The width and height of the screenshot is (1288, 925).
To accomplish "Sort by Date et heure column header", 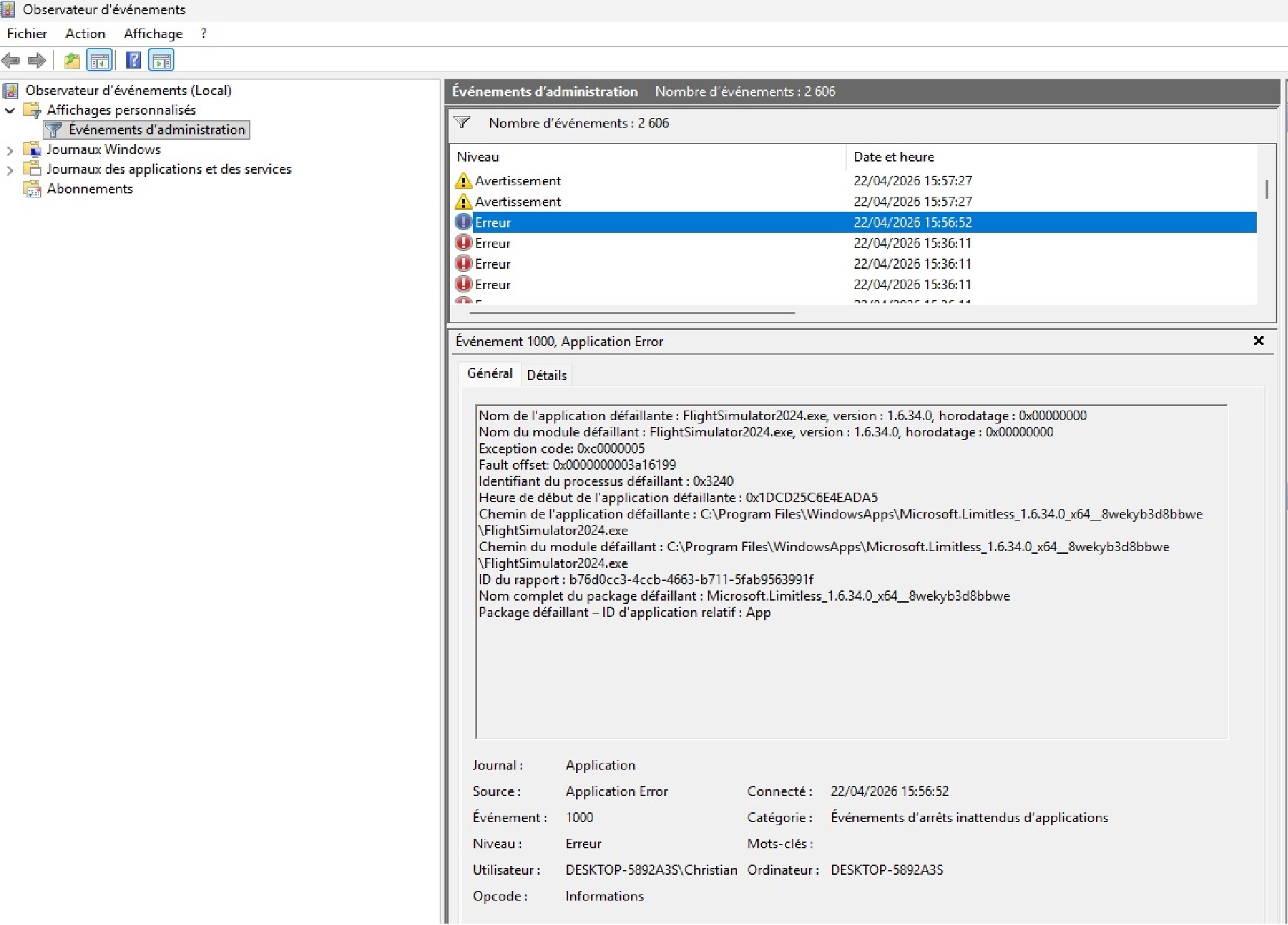I will (893, 157).
